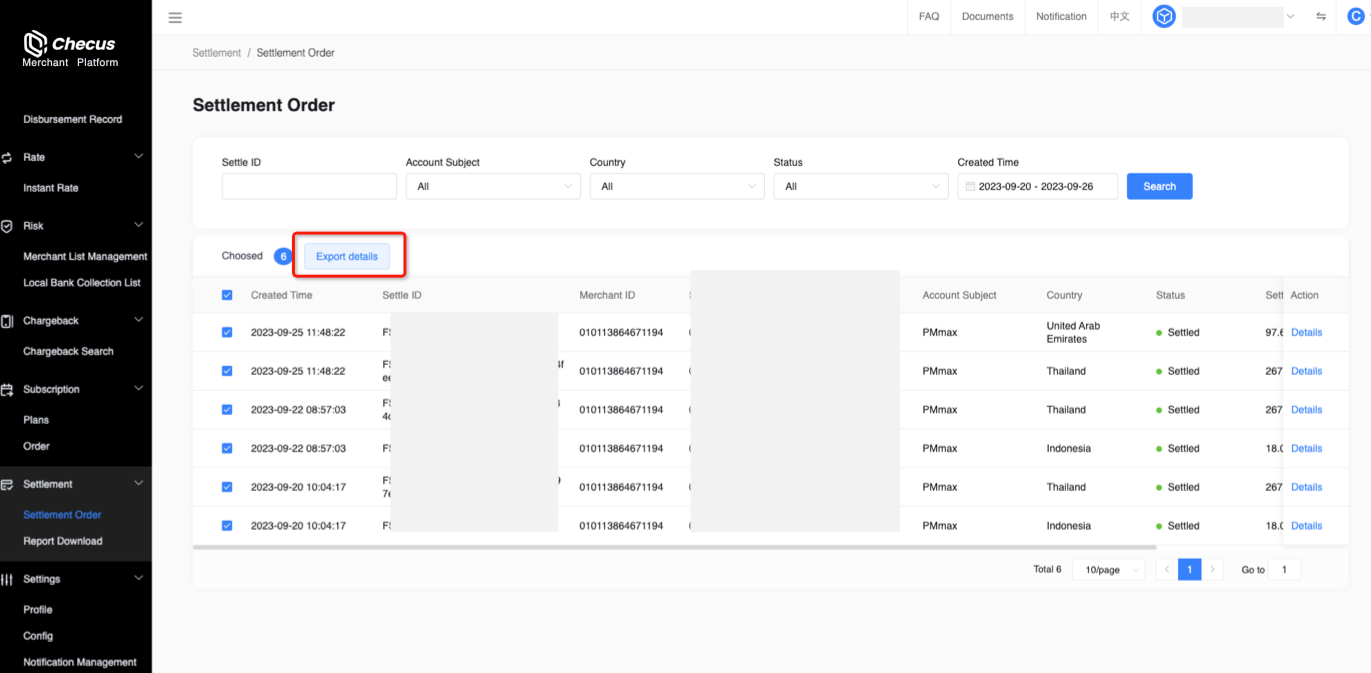This screenshot has width=1371, height=673.
Task: Open Report Download in sidebar
Action: tap(63, 541)
